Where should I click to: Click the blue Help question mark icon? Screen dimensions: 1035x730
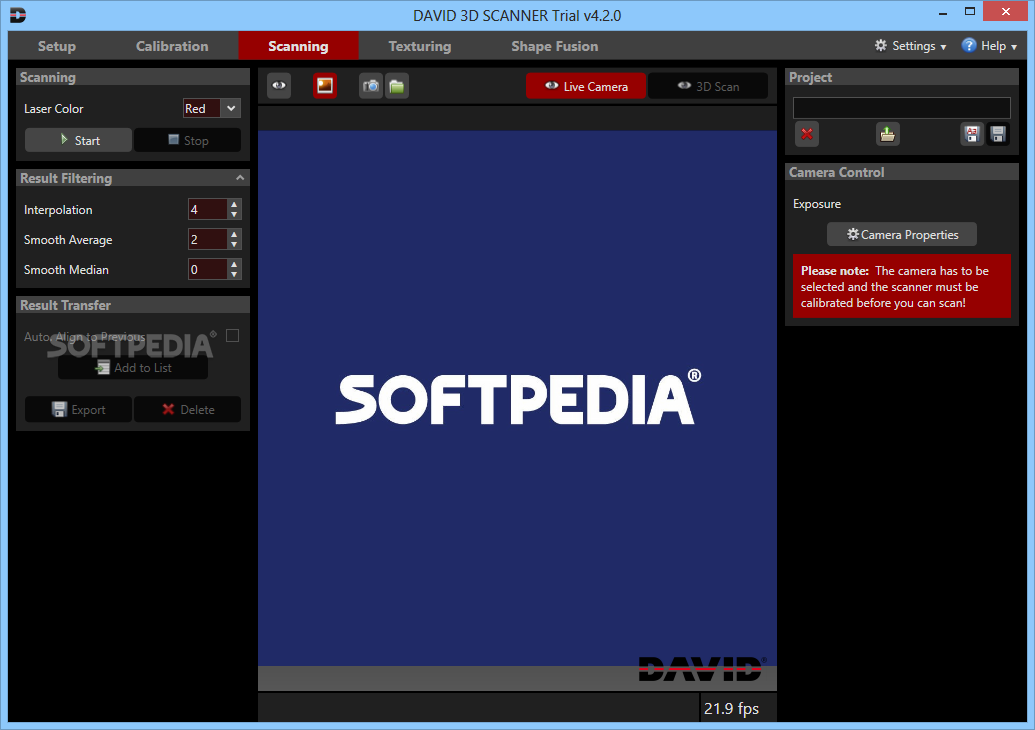point(968,46)
